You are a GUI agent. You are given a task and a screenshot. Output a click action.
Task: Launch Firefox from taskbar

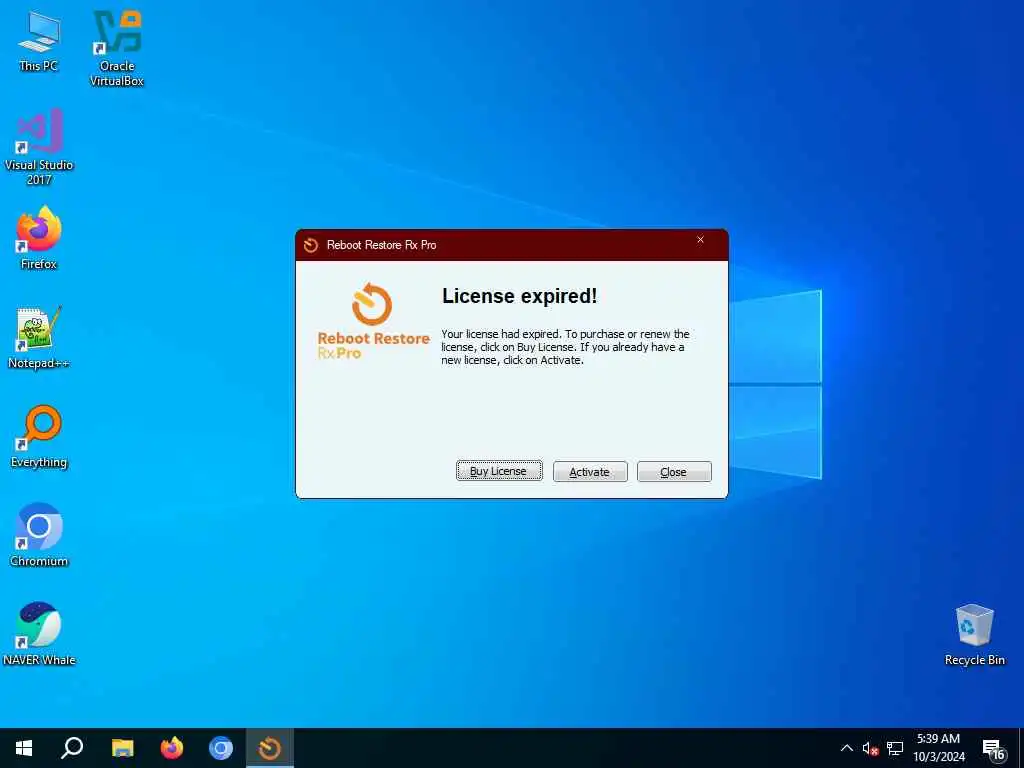tap(172, 748)
